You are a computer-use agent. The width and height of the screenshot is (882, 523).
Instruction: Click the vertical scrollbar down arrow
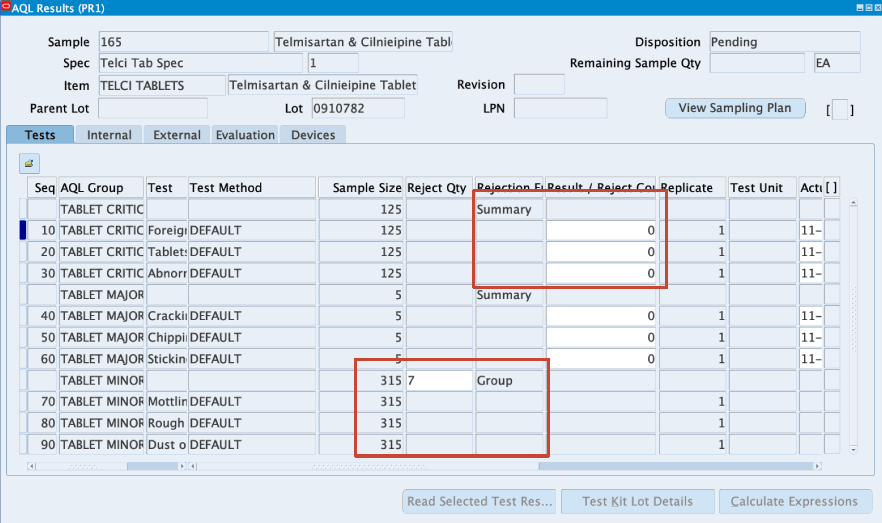(853, 449)
